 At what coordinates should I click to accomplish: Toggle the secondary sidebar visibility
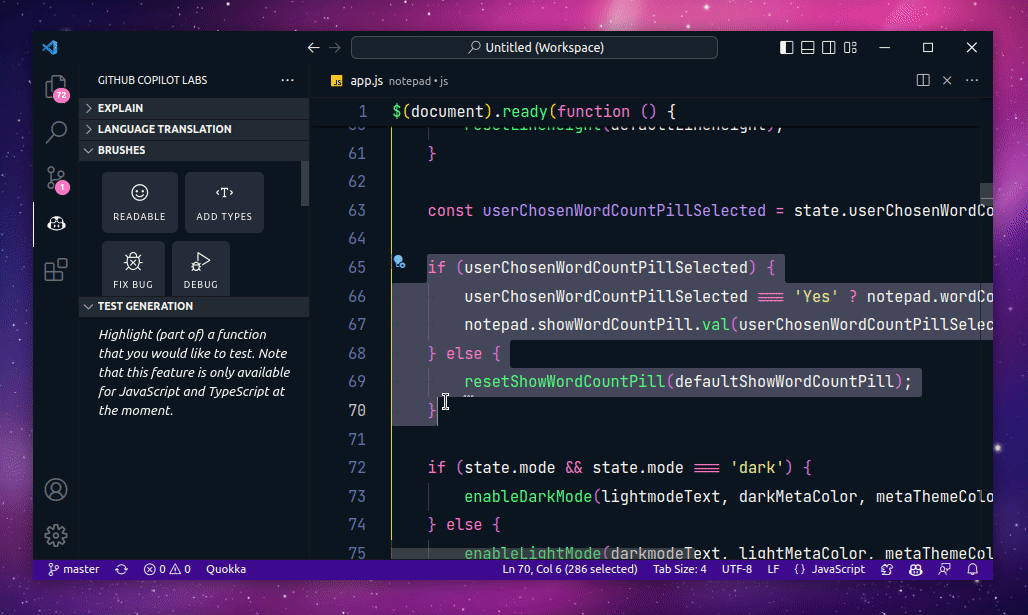[x=829, y=47]
